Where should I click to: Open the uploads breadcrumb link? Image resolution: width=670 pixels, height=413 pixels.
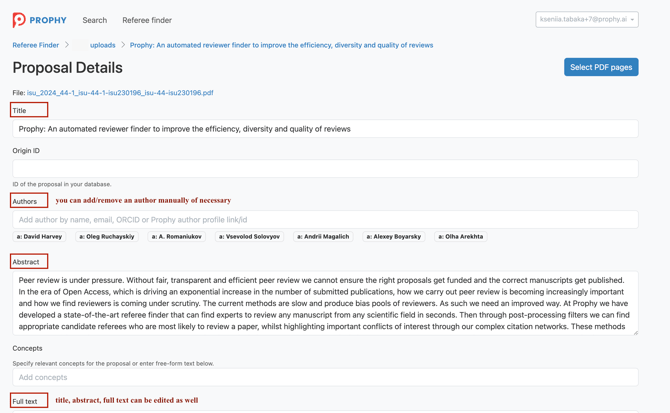click(103, 45)
